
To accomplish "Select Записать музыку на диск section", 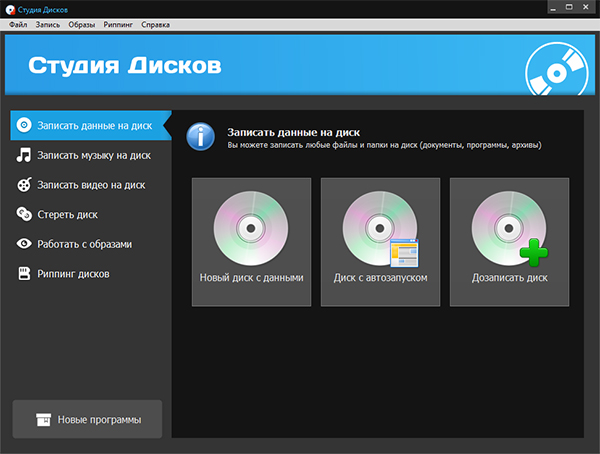I will pyautogui.click(x=93, y=155).
